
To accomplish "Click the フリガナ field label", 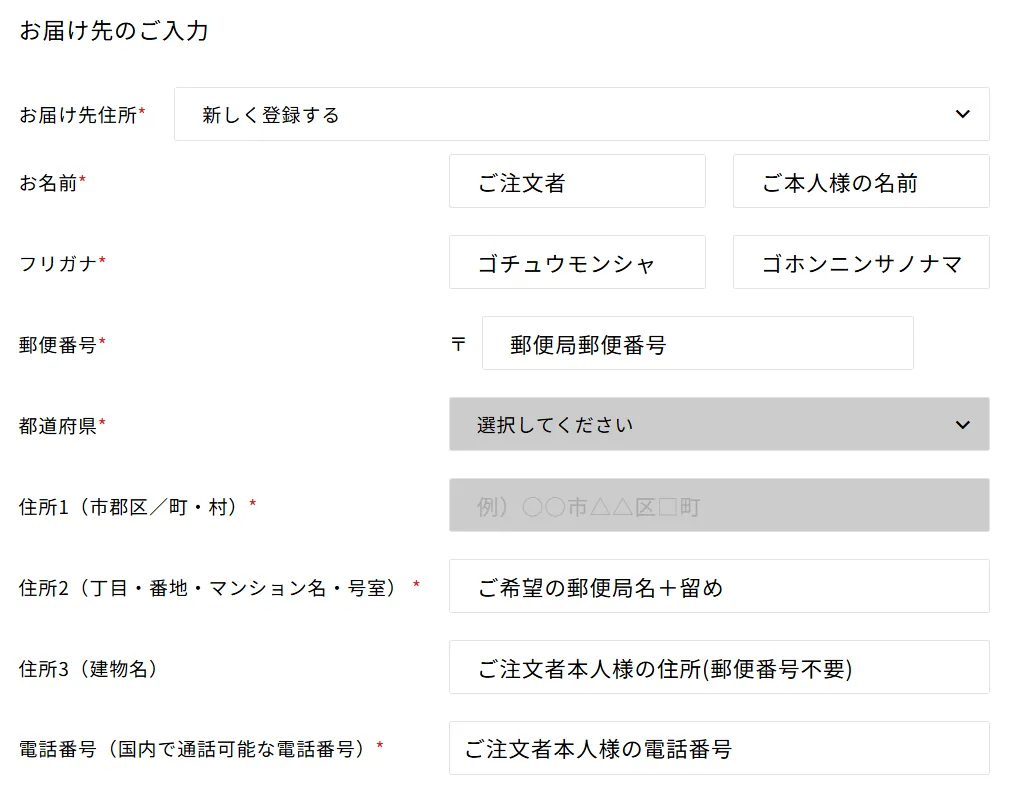I will coord(58,264).
